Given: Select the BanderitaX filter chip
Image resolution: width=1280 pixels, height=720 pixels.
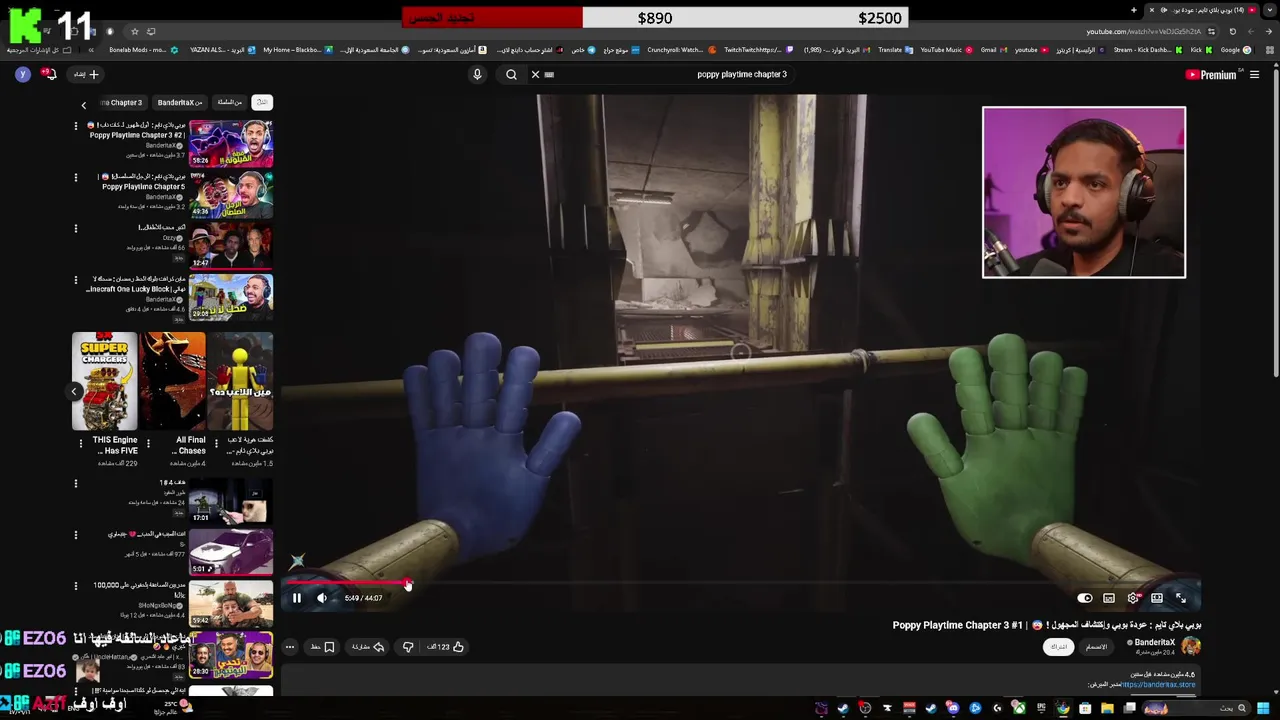Looking at the screenshot, I should pos(180,102).
